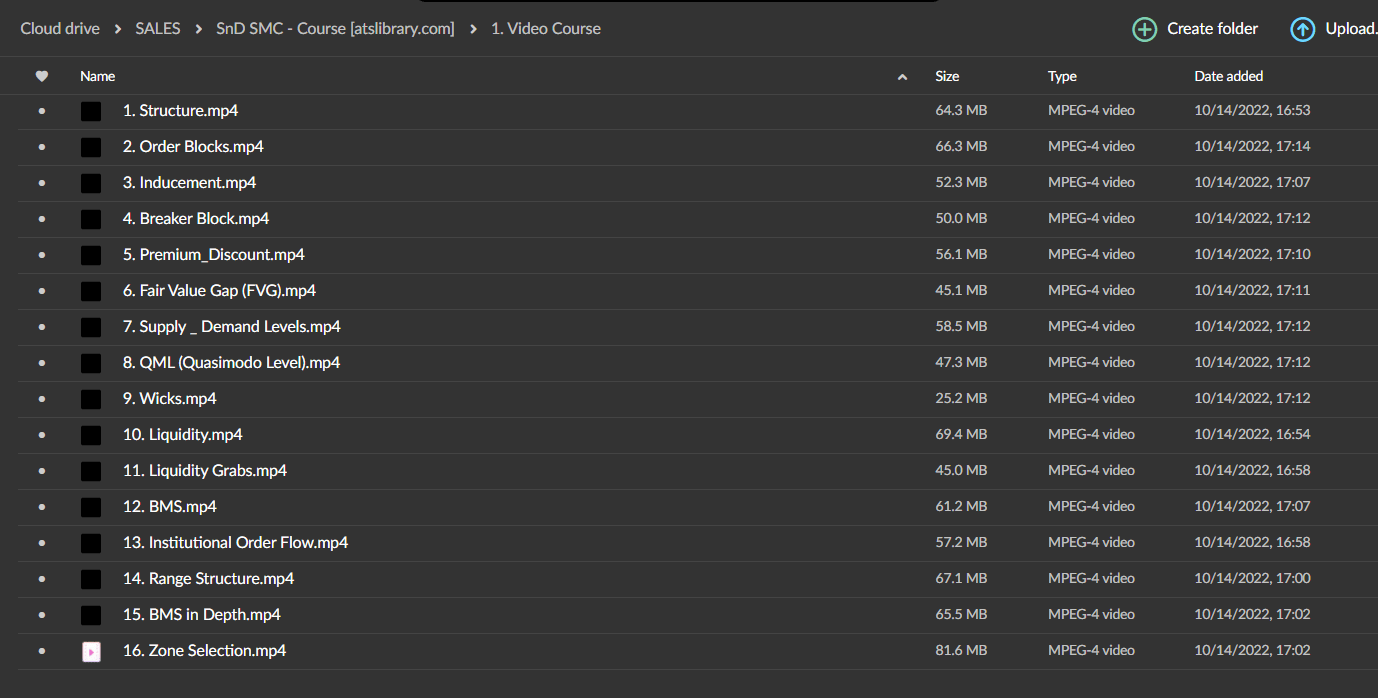Screen dimensions: 1378x698
Task: Sort files by the Type column
Action: tap(1062, 76)
